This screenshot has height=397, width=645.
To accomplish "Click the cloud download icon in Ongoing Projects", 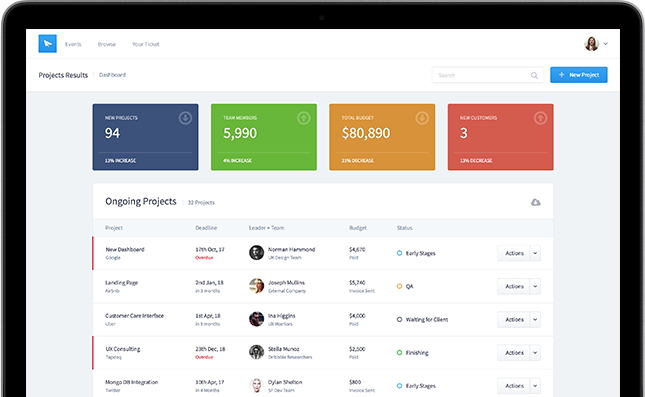I will 535,202.
